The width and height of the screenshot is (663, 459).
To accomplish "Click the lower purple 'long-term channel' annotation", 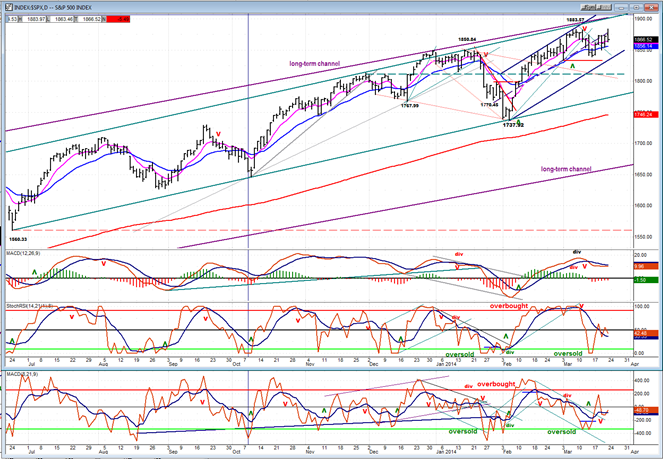I will point(566,169).
